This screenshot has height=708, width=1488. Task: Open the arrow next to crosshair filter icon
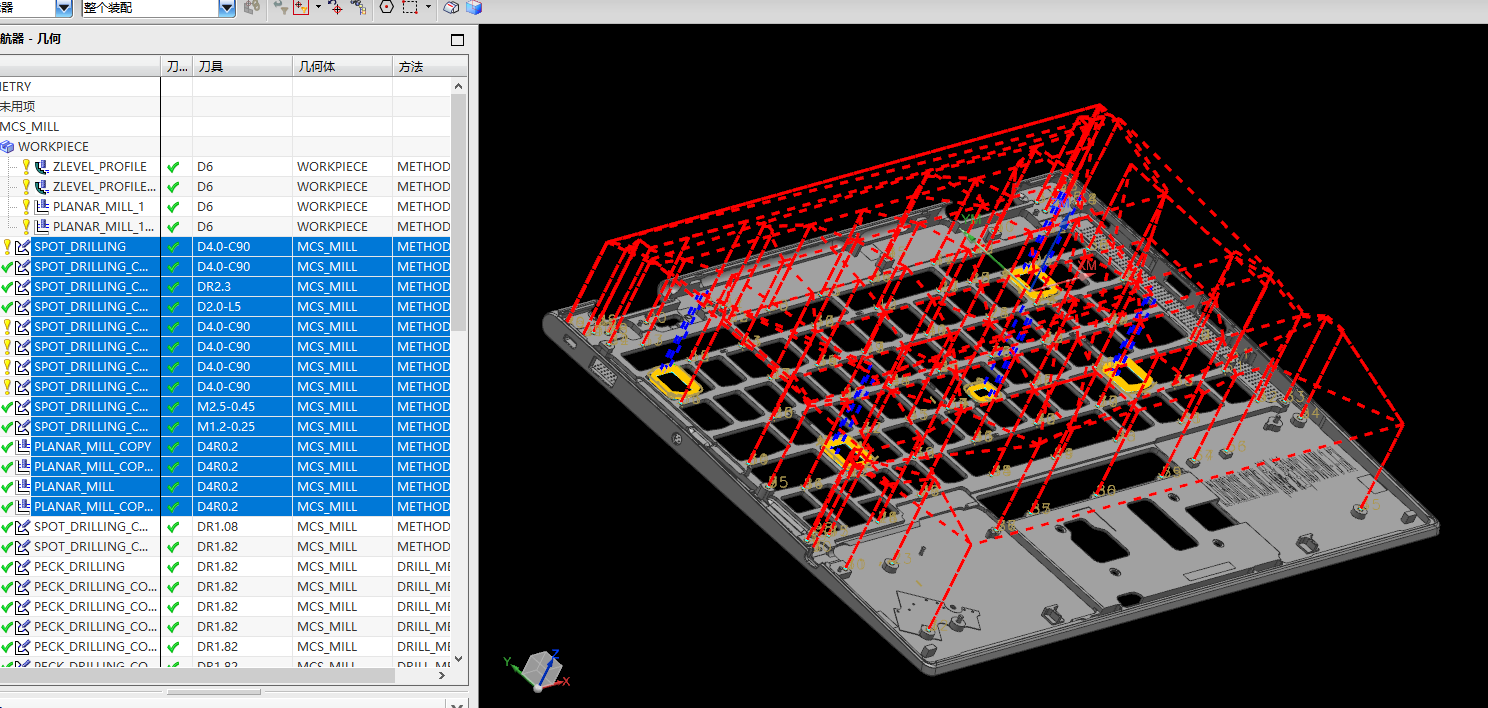[318, 7]
